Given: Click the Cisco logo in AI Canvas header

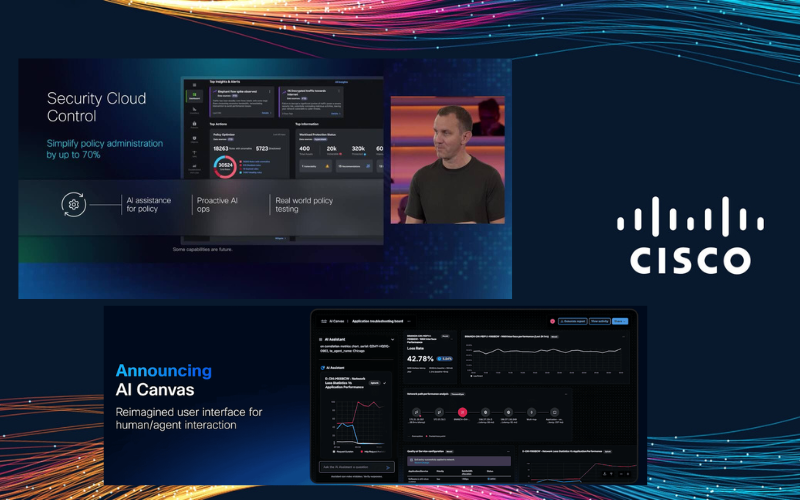Looking at the screenshot, I should (x=324, y=321).
